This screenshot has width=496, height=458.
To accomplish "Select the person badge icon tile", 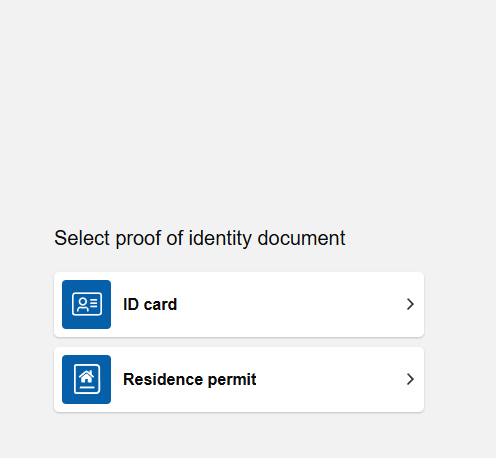I will coord(86,304).
